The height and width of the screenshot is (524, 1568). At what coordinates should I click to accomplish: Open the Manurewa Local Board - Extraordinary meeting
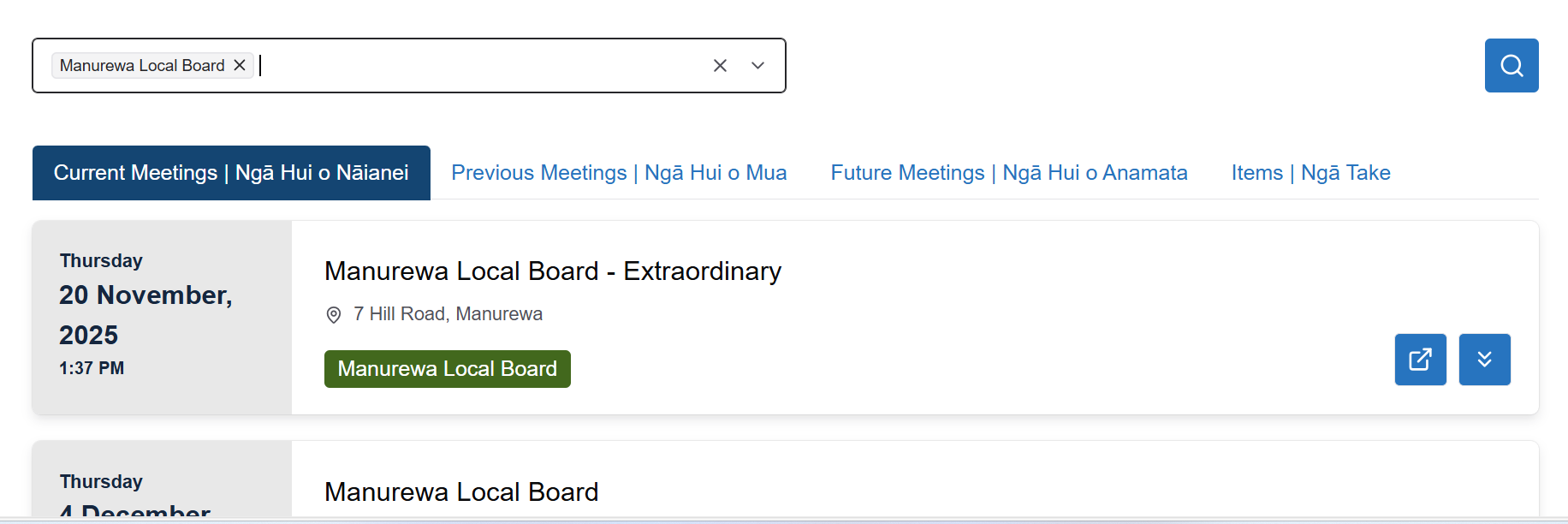[552, 271]
